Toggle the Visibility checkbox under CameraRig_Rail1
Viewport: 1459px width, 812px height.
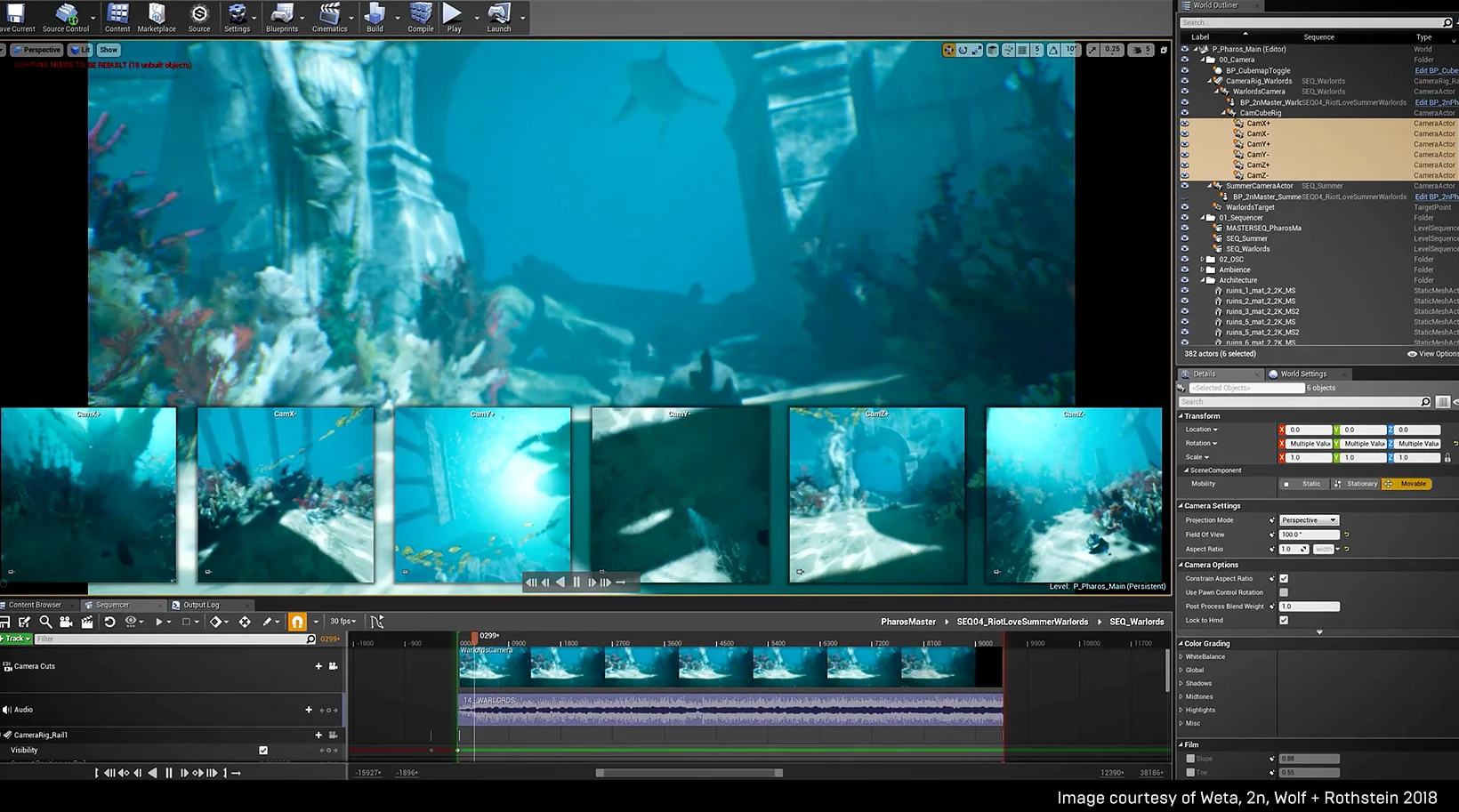(262, 750)
